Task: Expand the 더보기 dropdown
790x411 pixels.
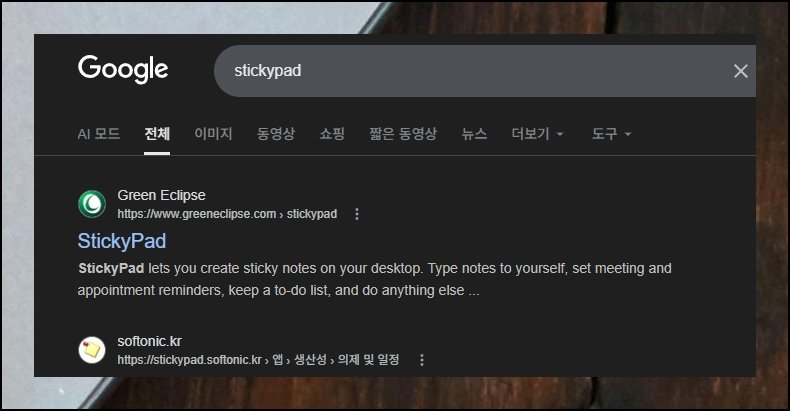Action: click(538, 134)
